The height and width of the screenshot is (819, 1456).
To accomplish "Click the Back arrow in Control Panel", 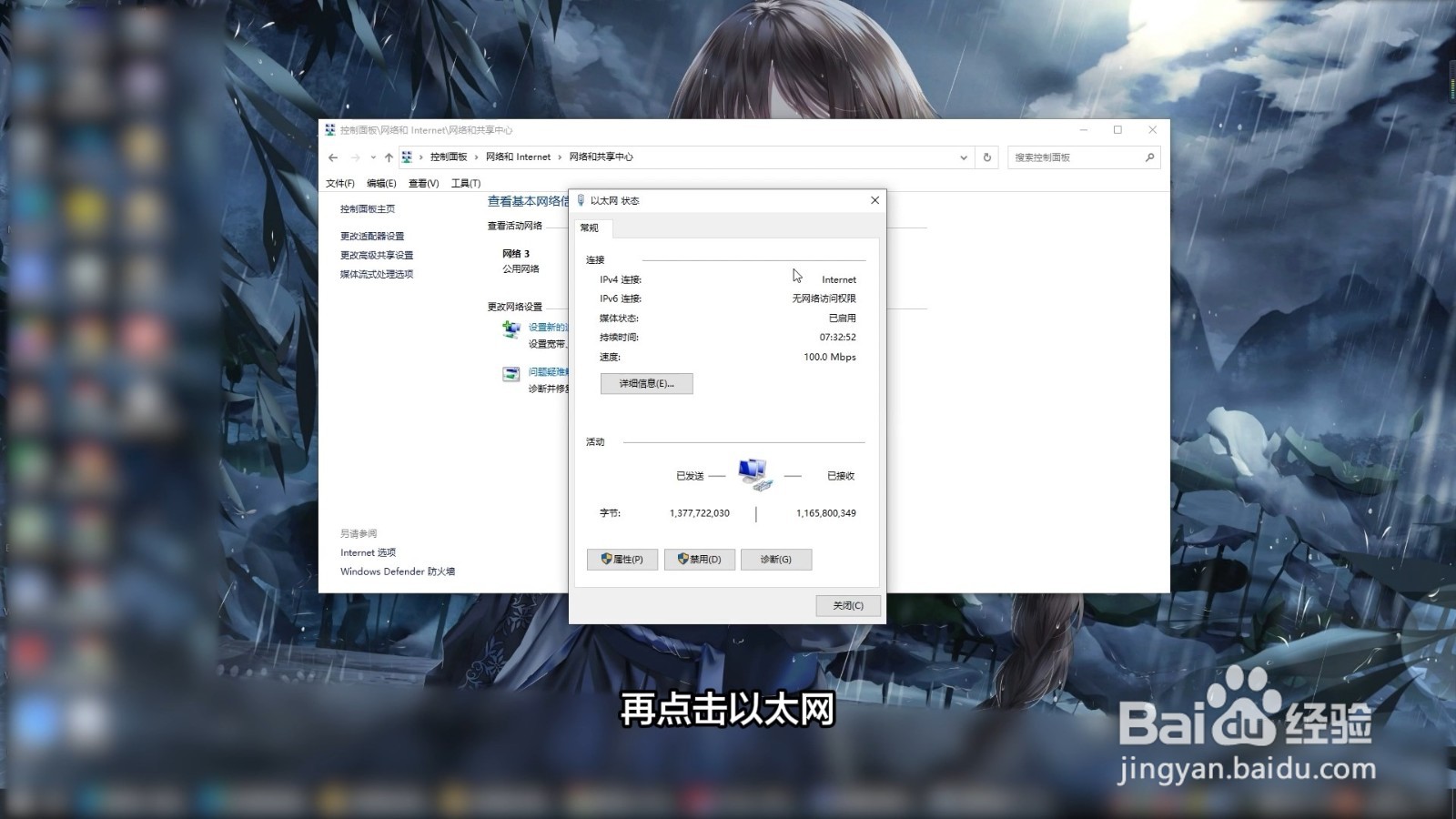I will tap(333, 157).
